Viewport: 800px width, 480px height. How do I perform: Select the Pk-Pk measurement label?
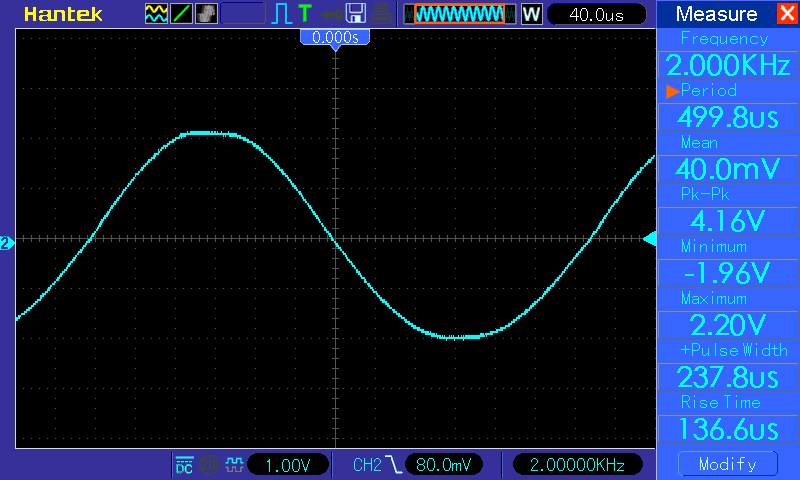tap(705, 194)
